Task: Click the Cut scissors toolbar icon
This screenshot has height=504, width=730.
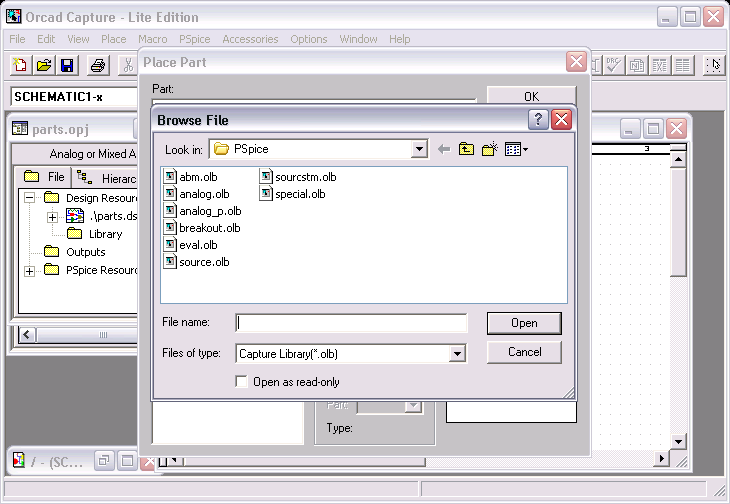Action: click(x=128, y=65)
